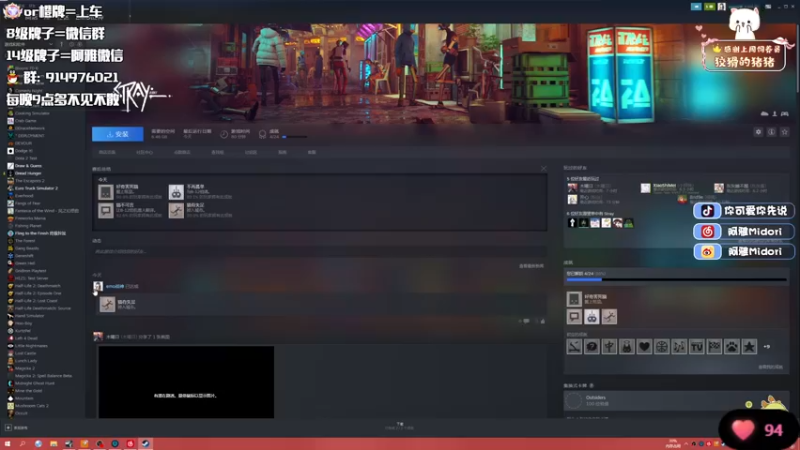Open the emo user avatar in activity feed
The width and height of the screenshot is (800, 450).
pyautogui.click(x=98, y=286)
